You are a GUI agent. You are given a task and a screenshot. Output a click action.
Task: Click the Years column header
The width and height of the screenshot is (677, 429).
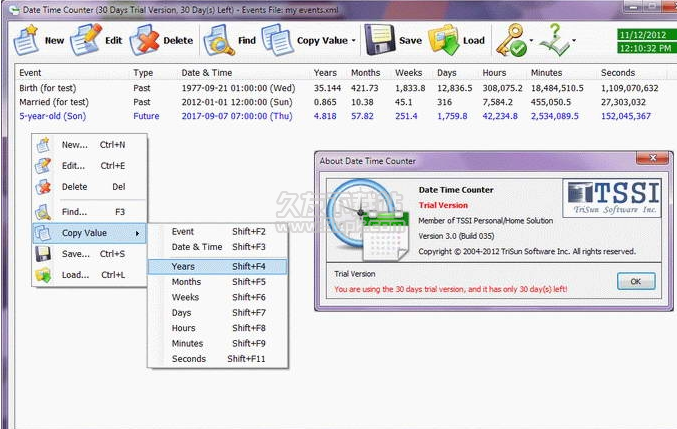325,73
